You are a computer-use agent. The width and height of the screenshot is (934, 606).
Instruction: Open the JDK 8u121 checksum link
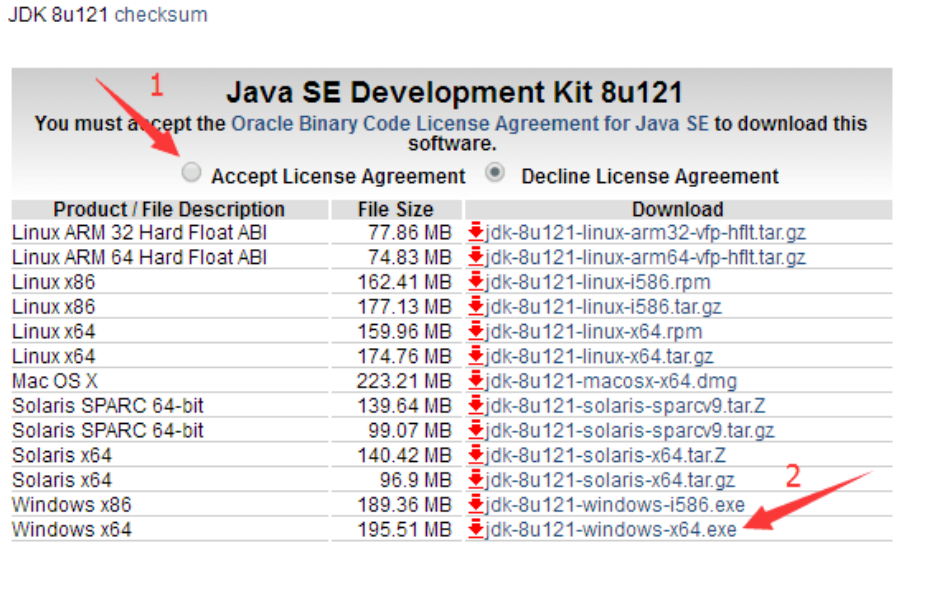[x=161, y=14]
